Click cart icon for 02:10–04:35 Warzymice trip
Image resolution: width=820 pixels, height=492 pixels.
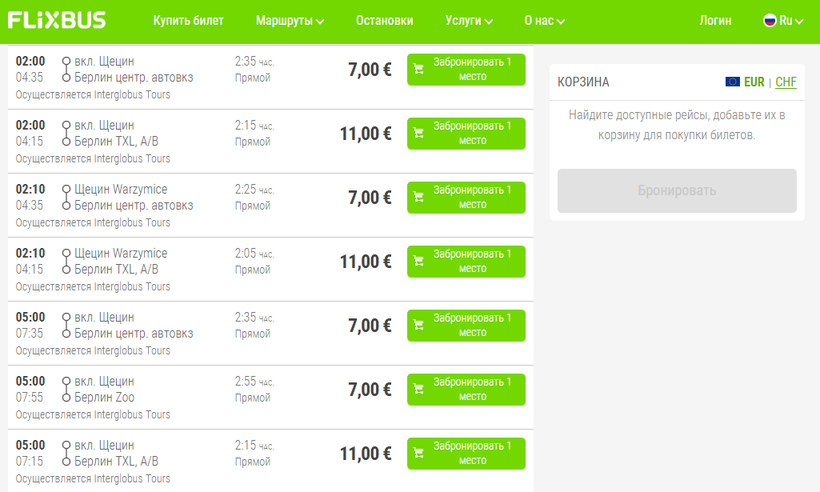419,198
